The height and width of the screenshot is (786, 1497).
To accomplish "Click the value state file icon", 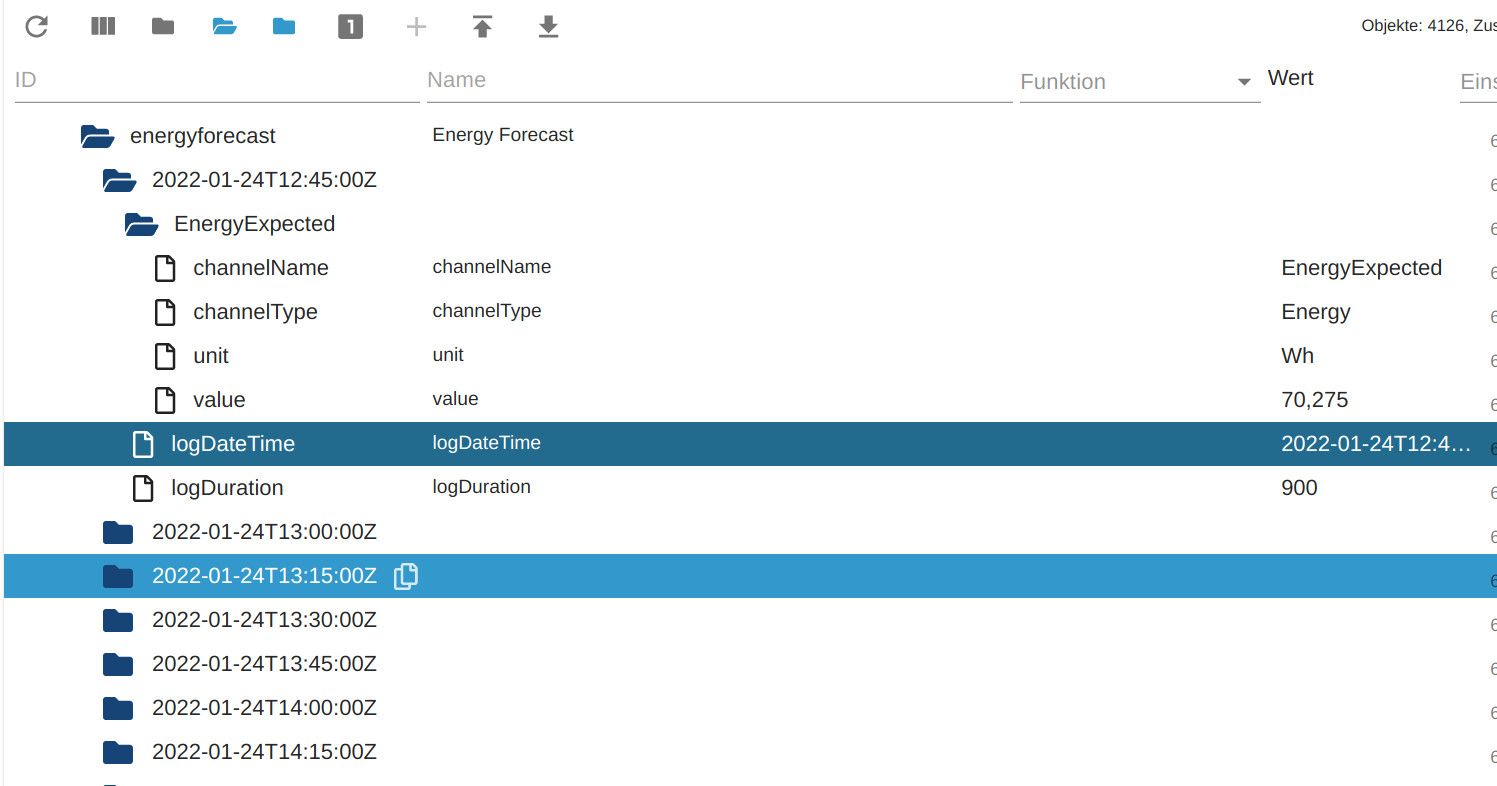I will [165, 400].
